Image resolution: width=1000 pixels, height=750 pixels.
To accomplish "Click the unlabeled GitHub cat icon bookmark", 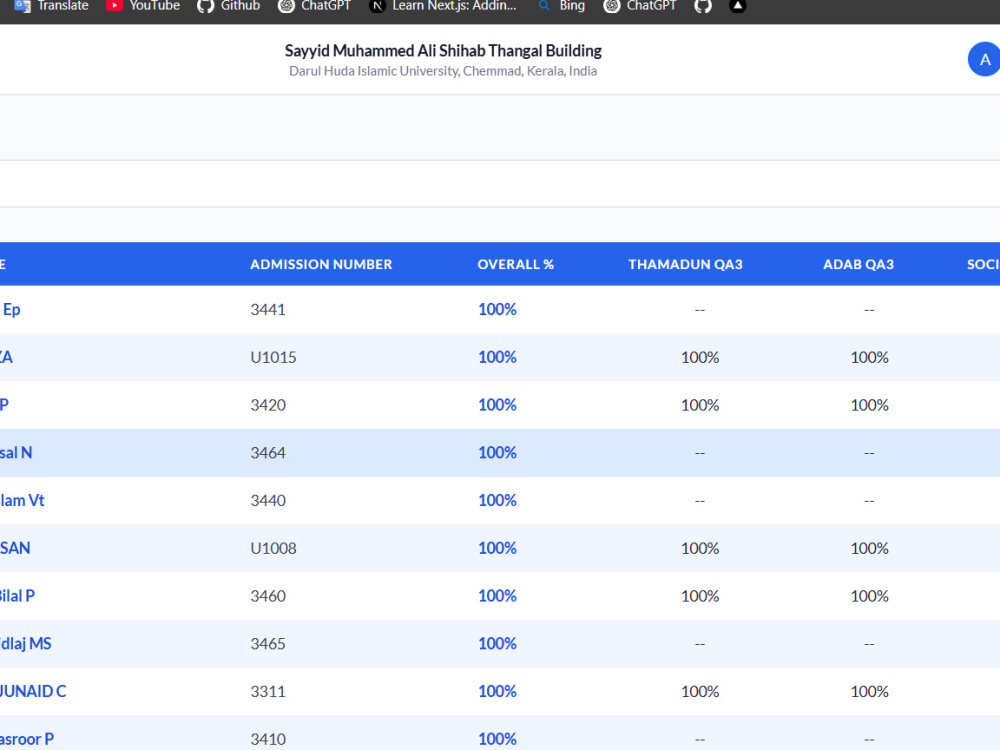I will click(x=703, y=6).
